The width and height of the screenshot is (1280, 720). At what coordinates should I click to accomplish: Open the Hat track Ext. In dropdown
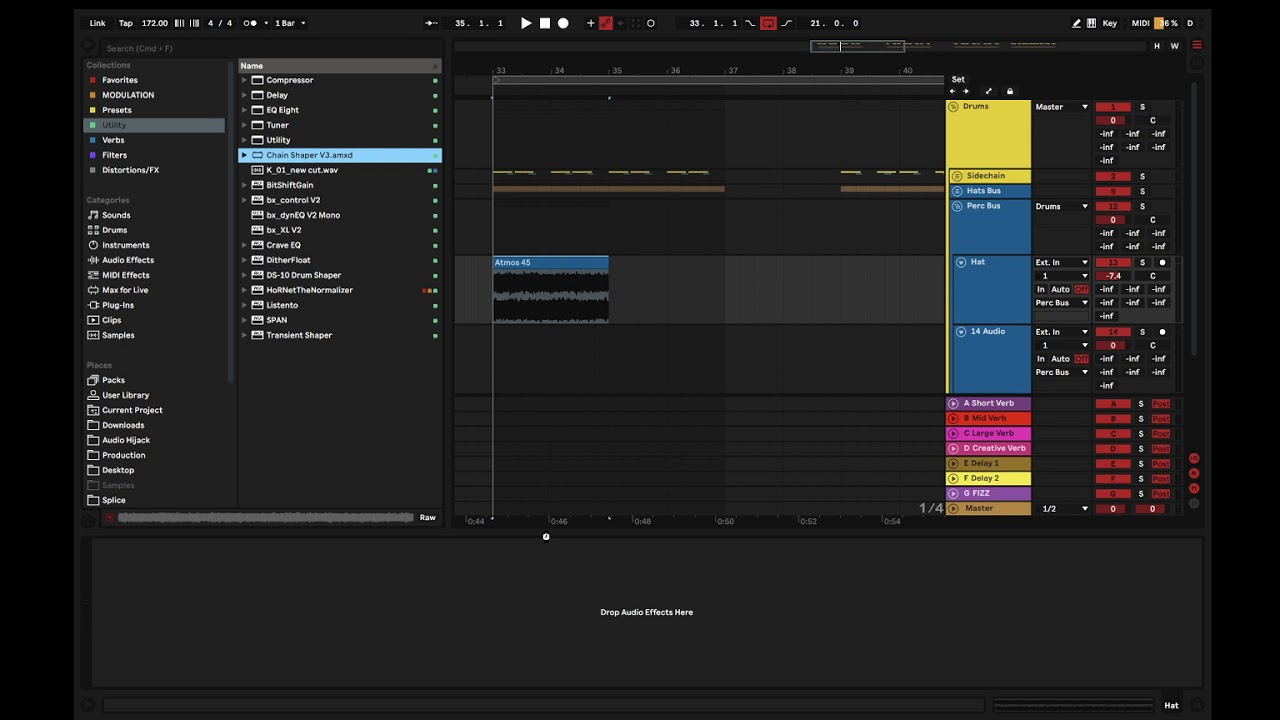(1061, 262)
